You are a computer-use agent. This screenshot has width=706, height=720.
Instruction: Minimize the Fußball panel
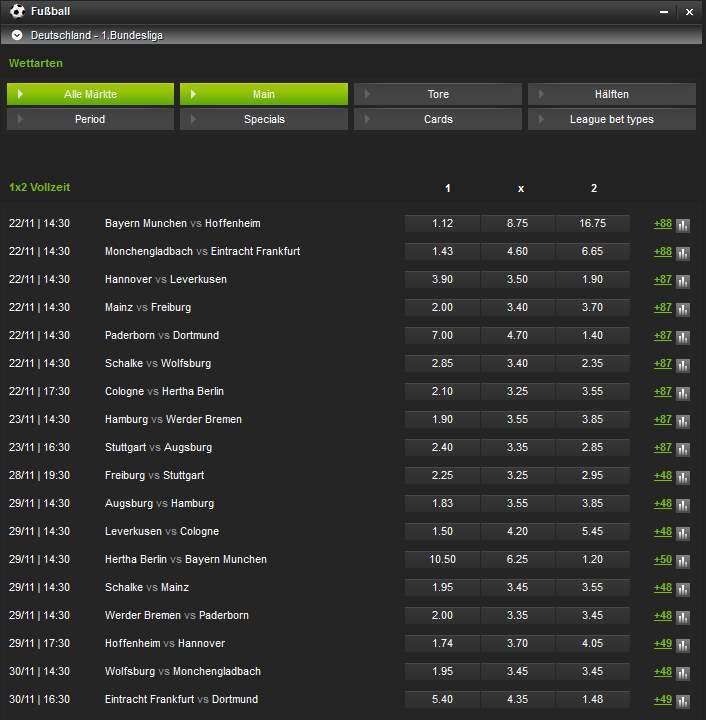click(x=664, y=12)
